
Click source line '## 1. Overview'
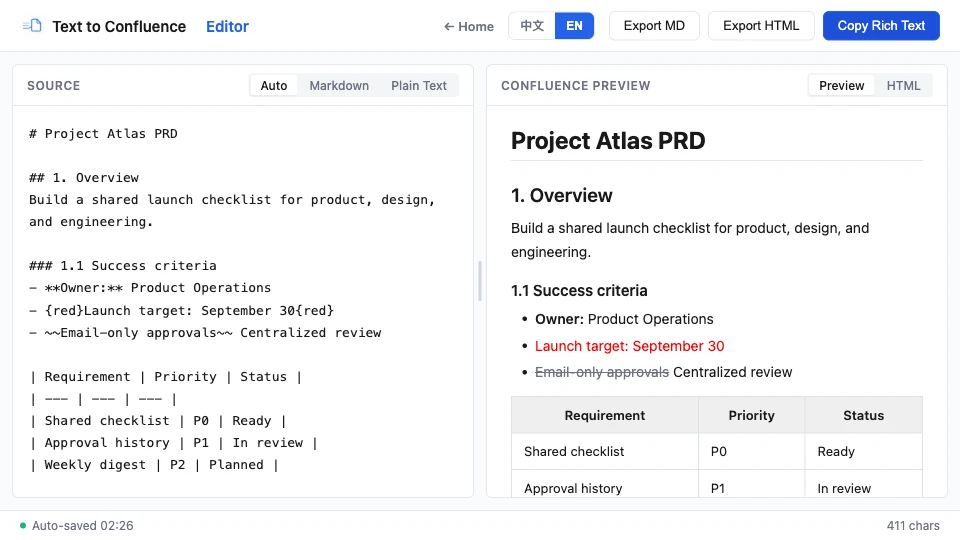click(x=84, y=178)
